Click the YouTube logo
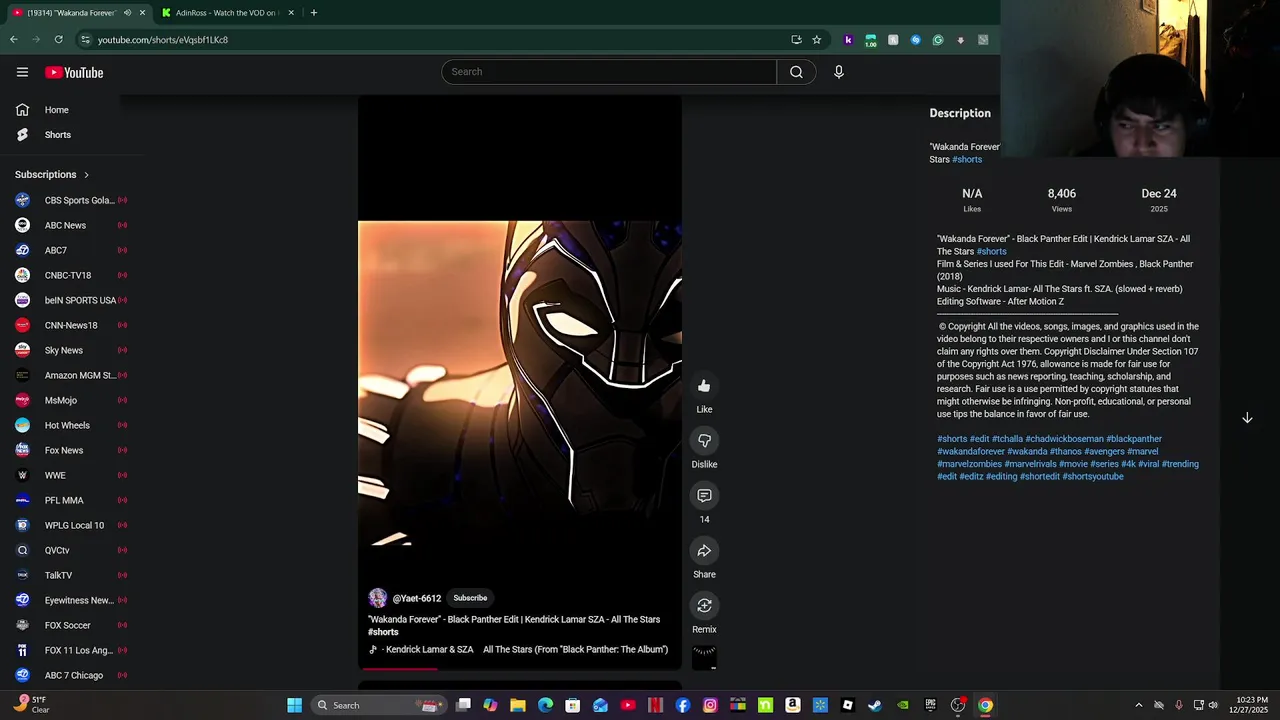This screenshot has width=1280, height=720. [74, 72]
